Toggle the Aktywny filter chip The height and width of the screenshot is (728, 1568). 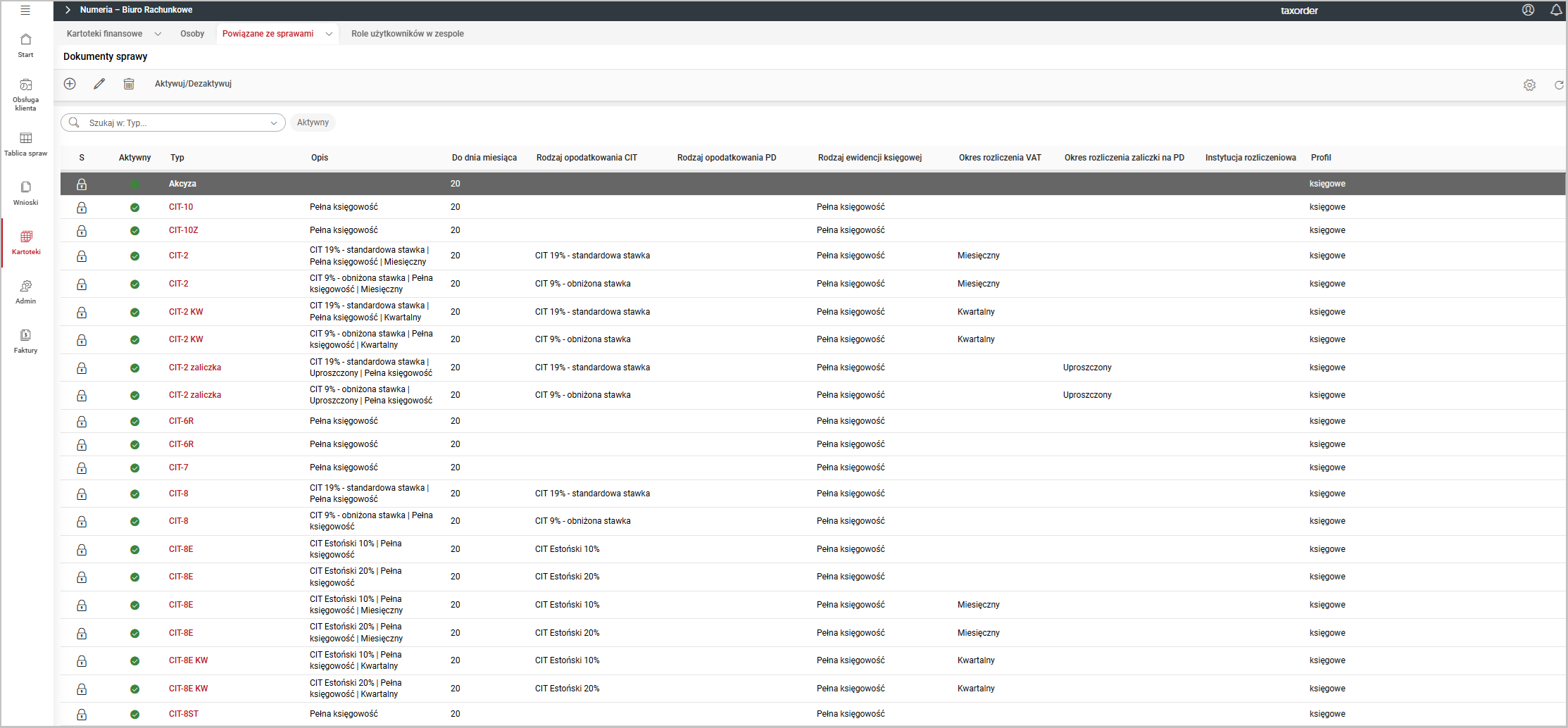coord(313,123)
